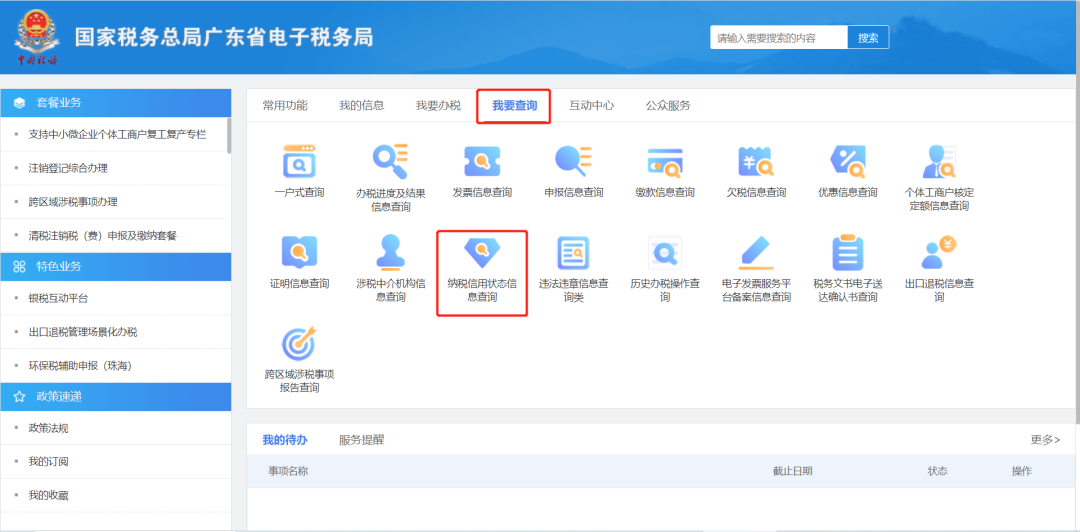Click the tax bureau emblem logo
This screenshot has width=1080, height=532.
[x=37, y=38]
